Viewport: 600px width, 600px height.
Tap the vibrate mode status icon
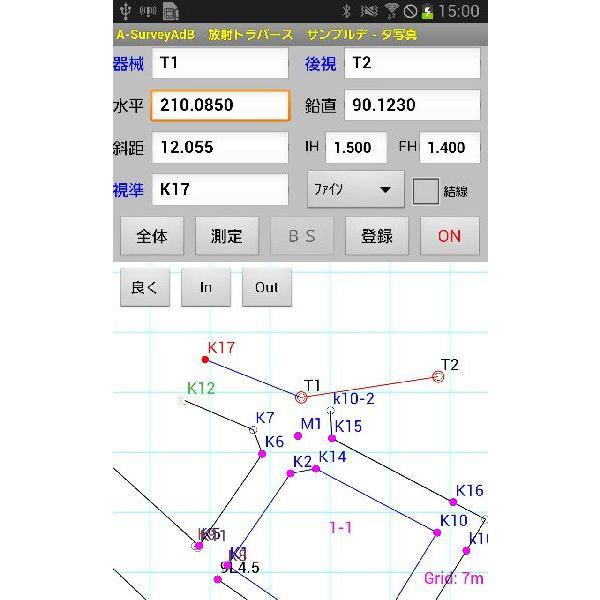tap(369, 11)
